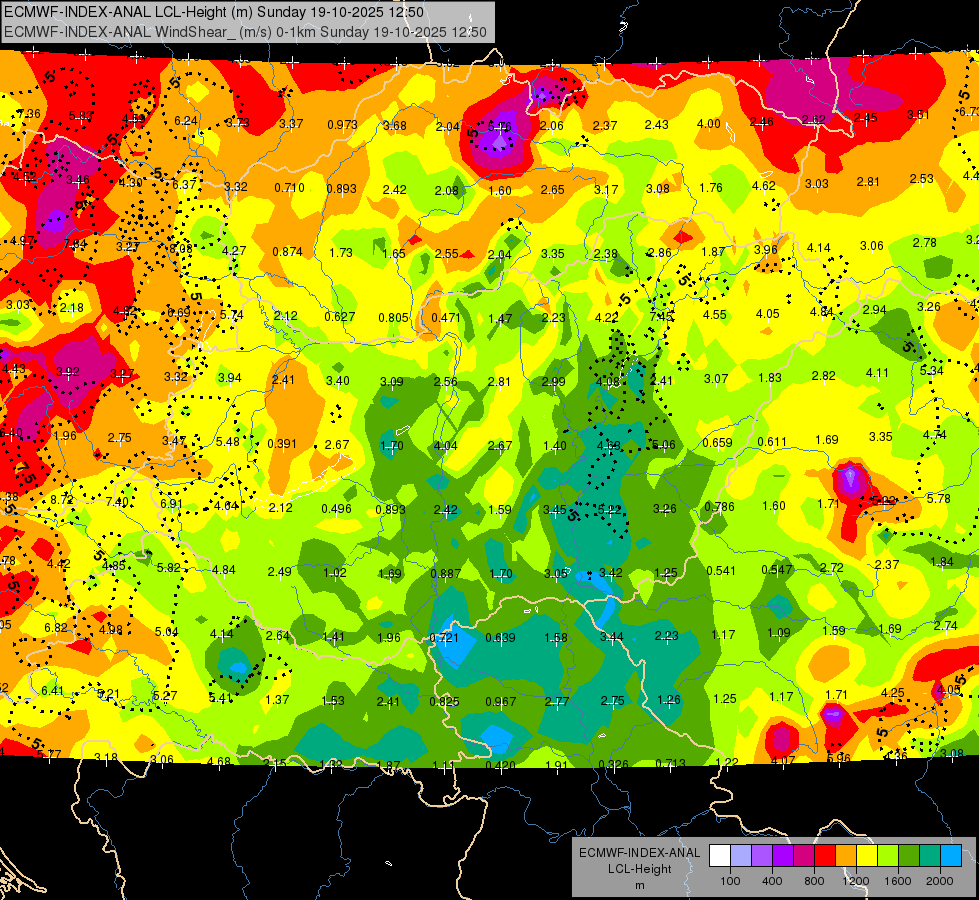Click the wind shear value 0.710
This screenshot has height=900, width=979.
pos(290,187)
